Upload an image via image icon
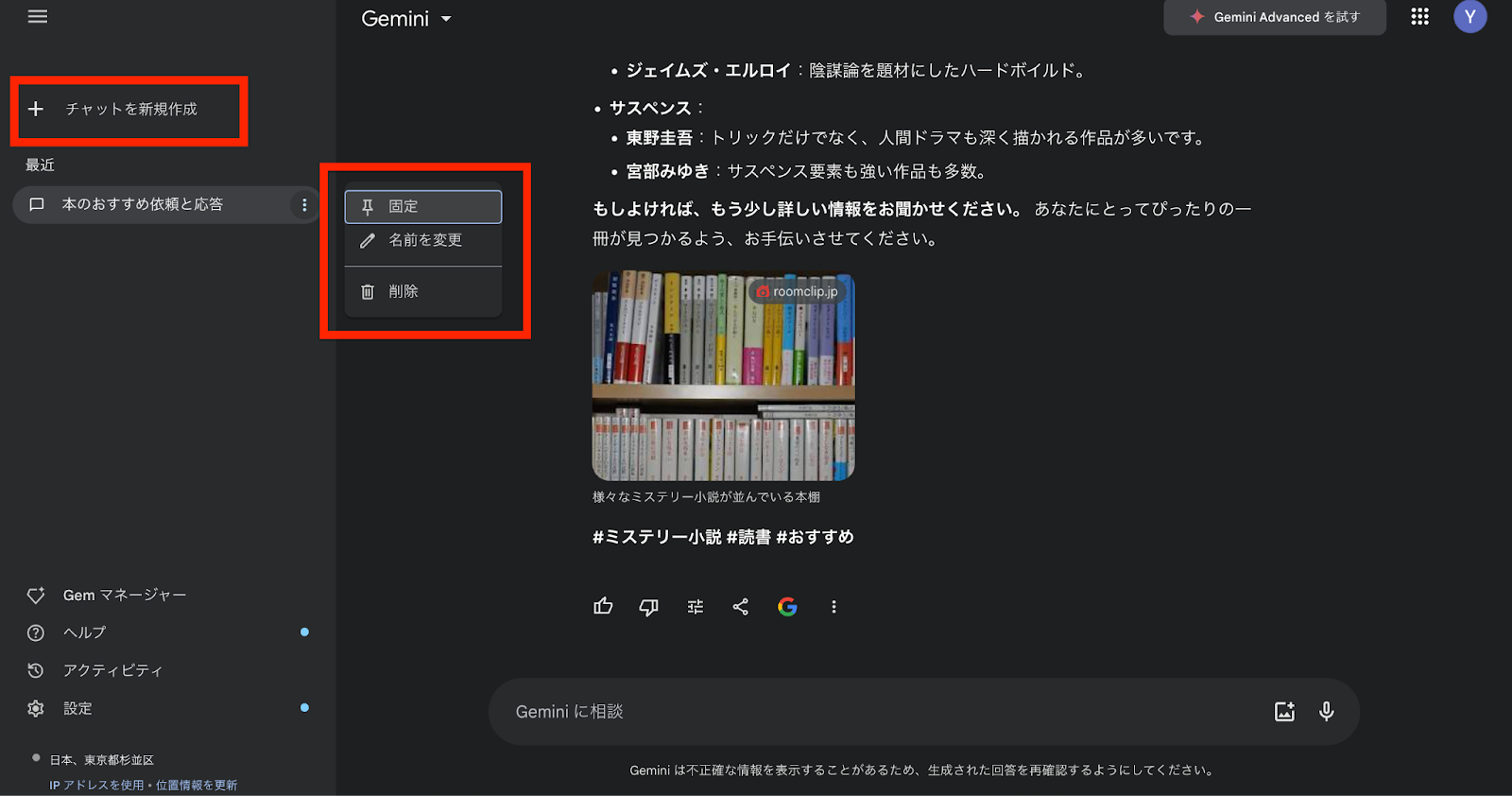 (1284, 712)
